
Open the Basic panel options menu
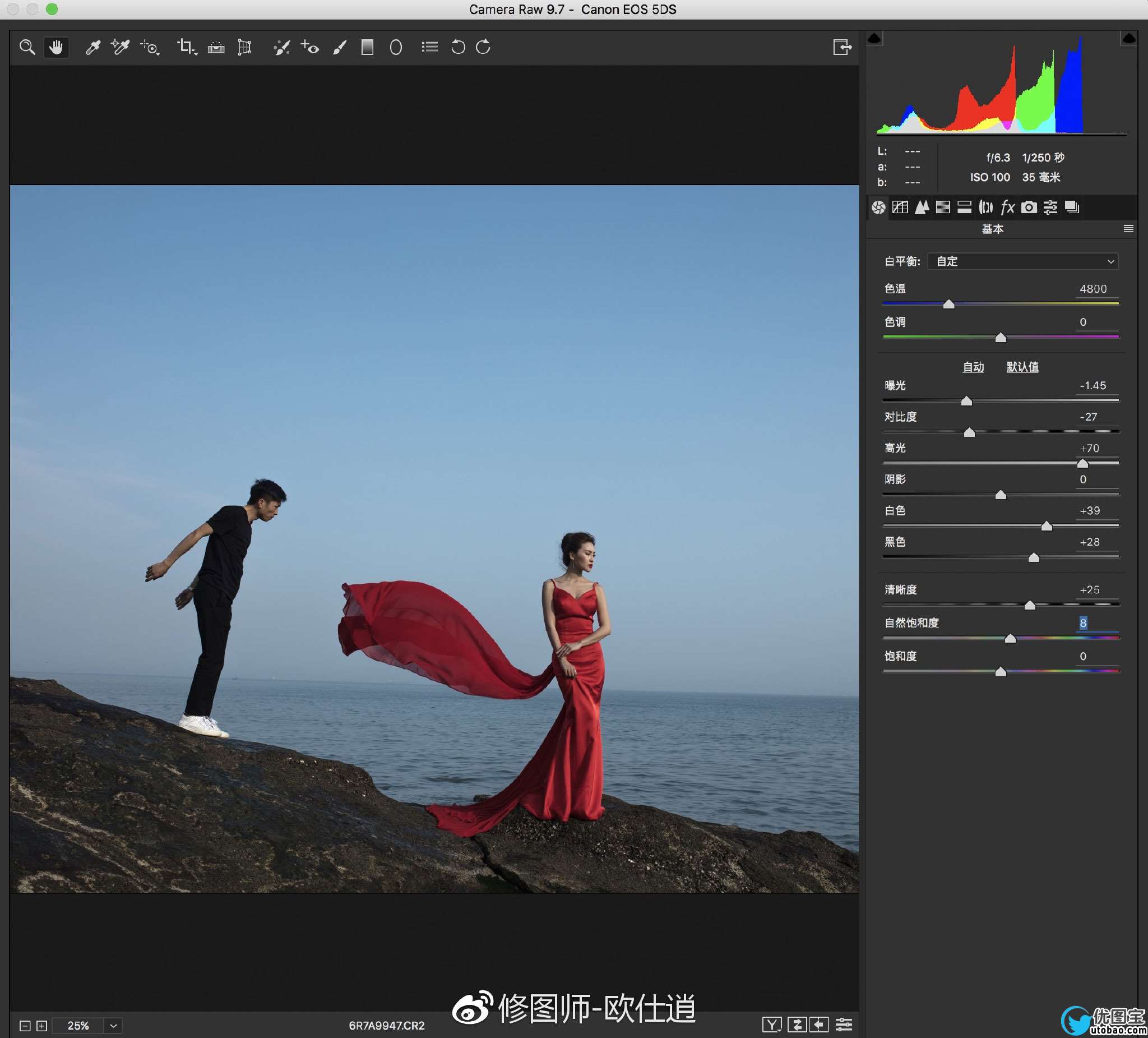pyautogui.click(x=1128, y=229)
